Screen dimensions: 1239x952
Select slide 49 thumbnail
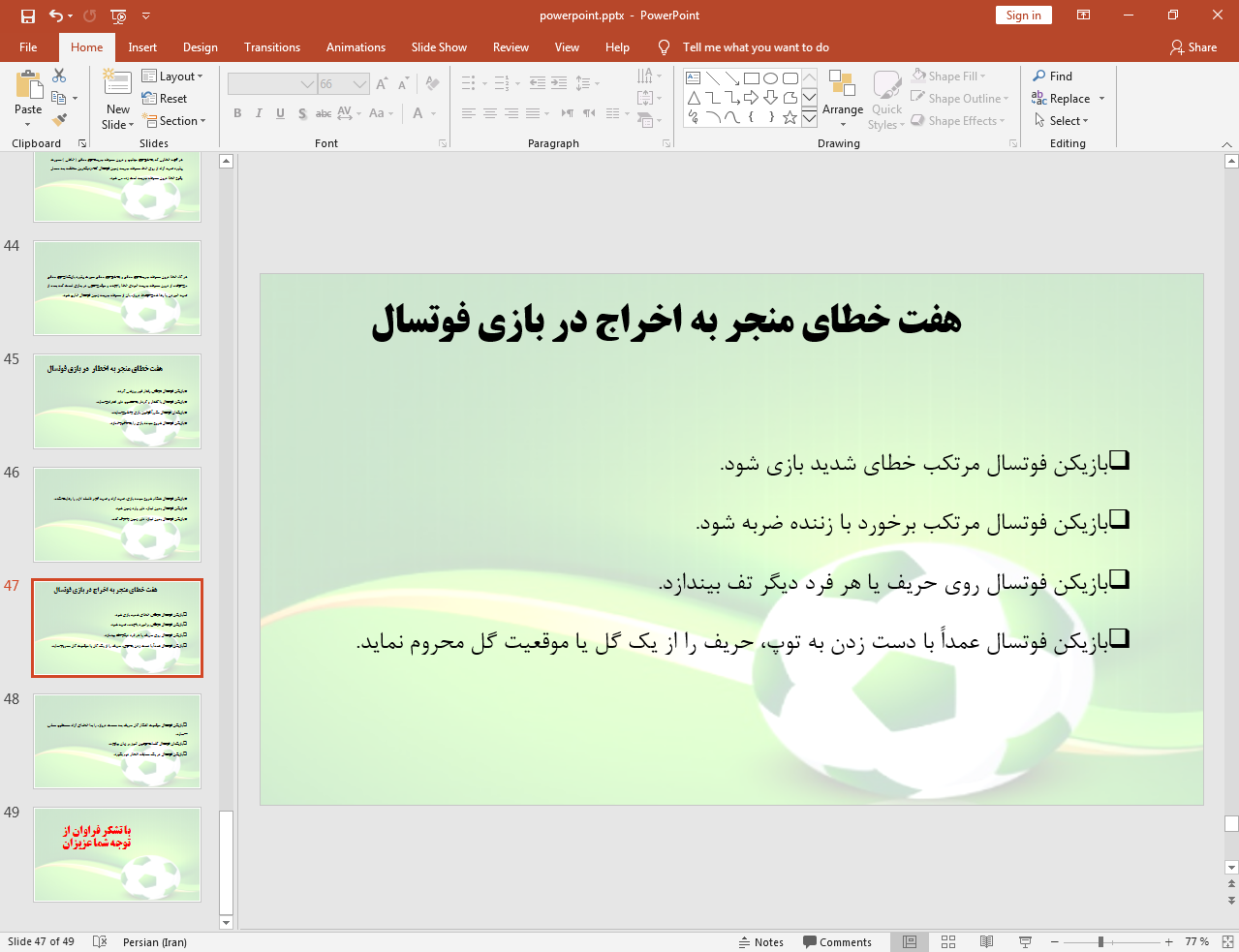coord(117,855)
